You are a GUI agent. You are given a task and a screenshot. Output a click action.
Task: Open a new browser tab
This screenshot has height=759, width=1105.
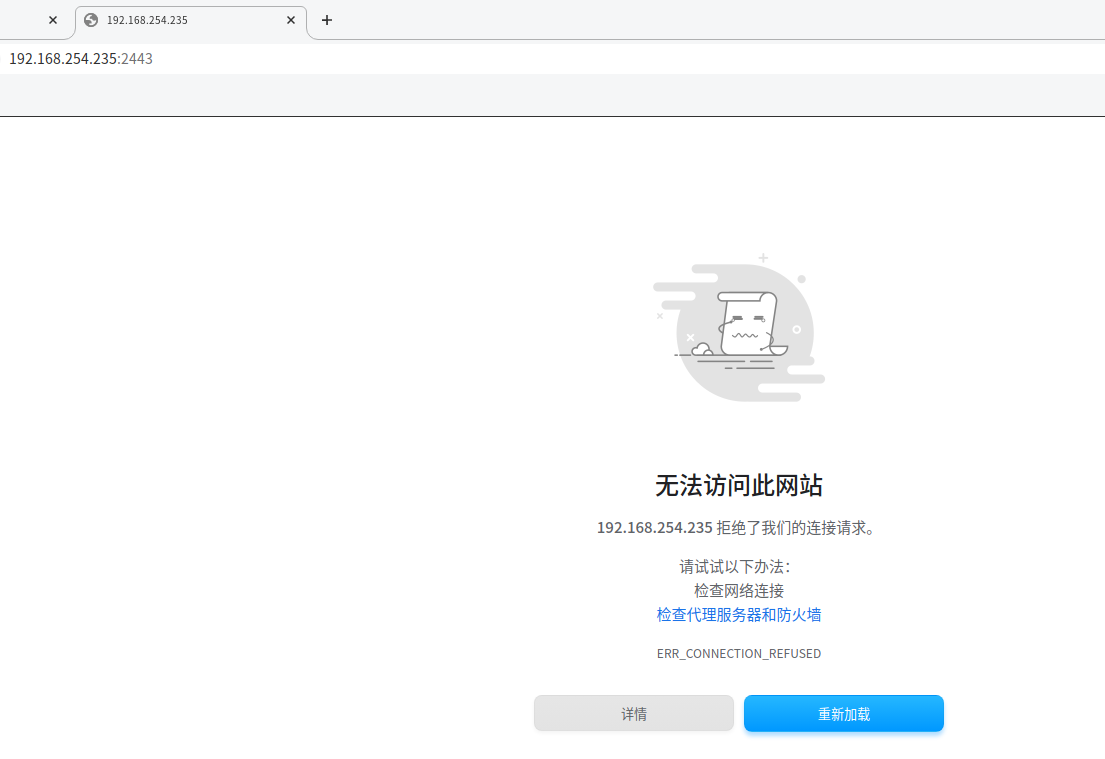(x=326, y=20)
